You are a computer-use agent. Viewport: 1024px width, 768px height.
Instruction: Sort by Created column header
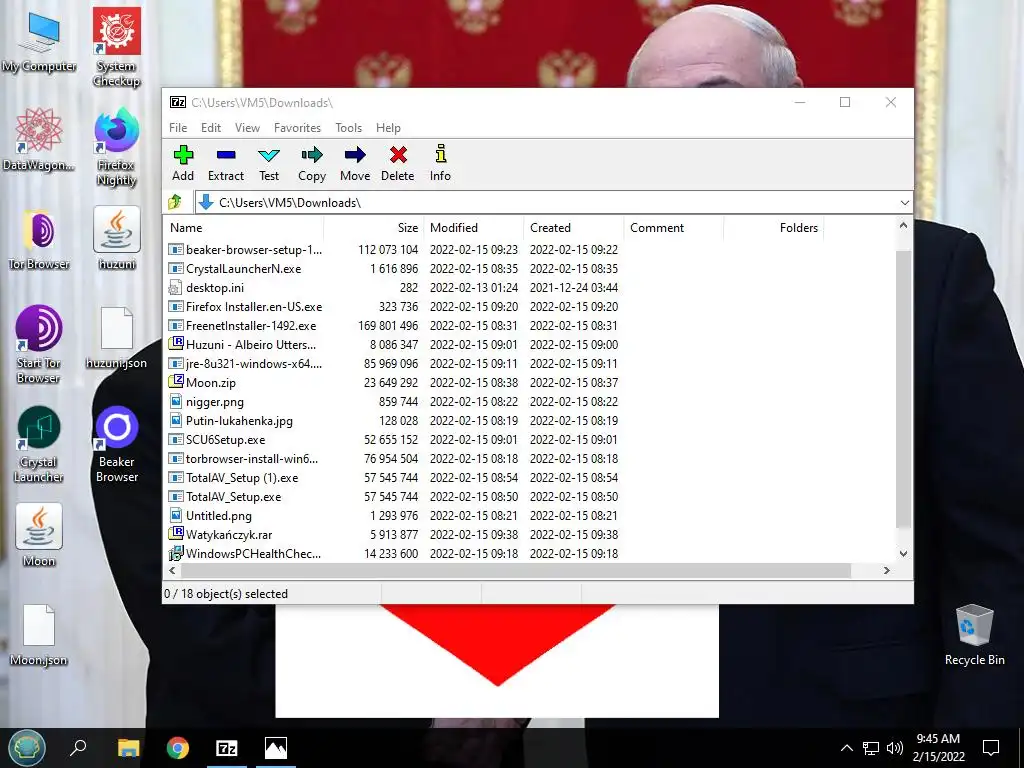tap(574, 228)
